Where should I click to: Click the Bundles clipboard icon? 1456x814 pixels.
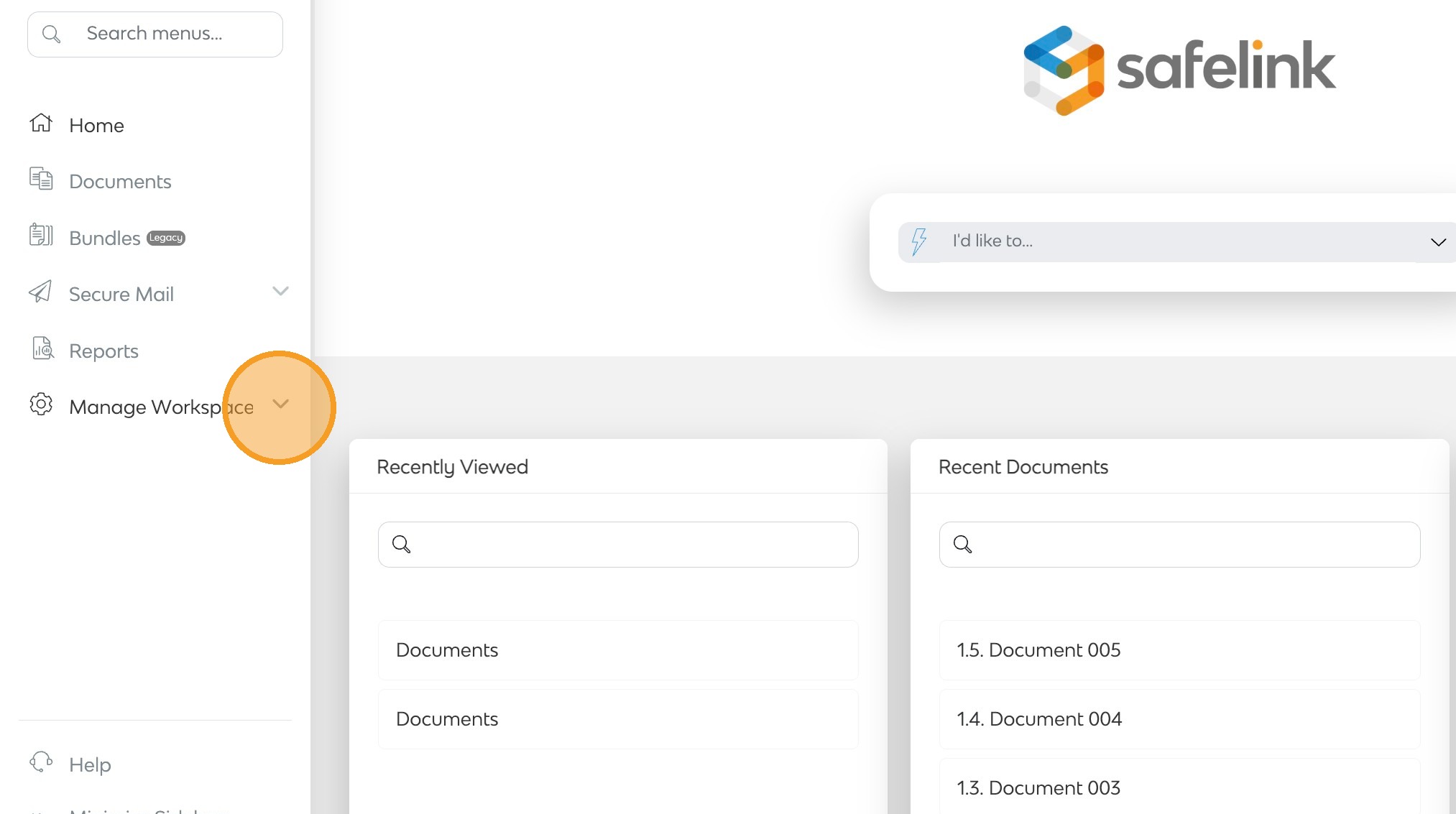coord(41,235)
